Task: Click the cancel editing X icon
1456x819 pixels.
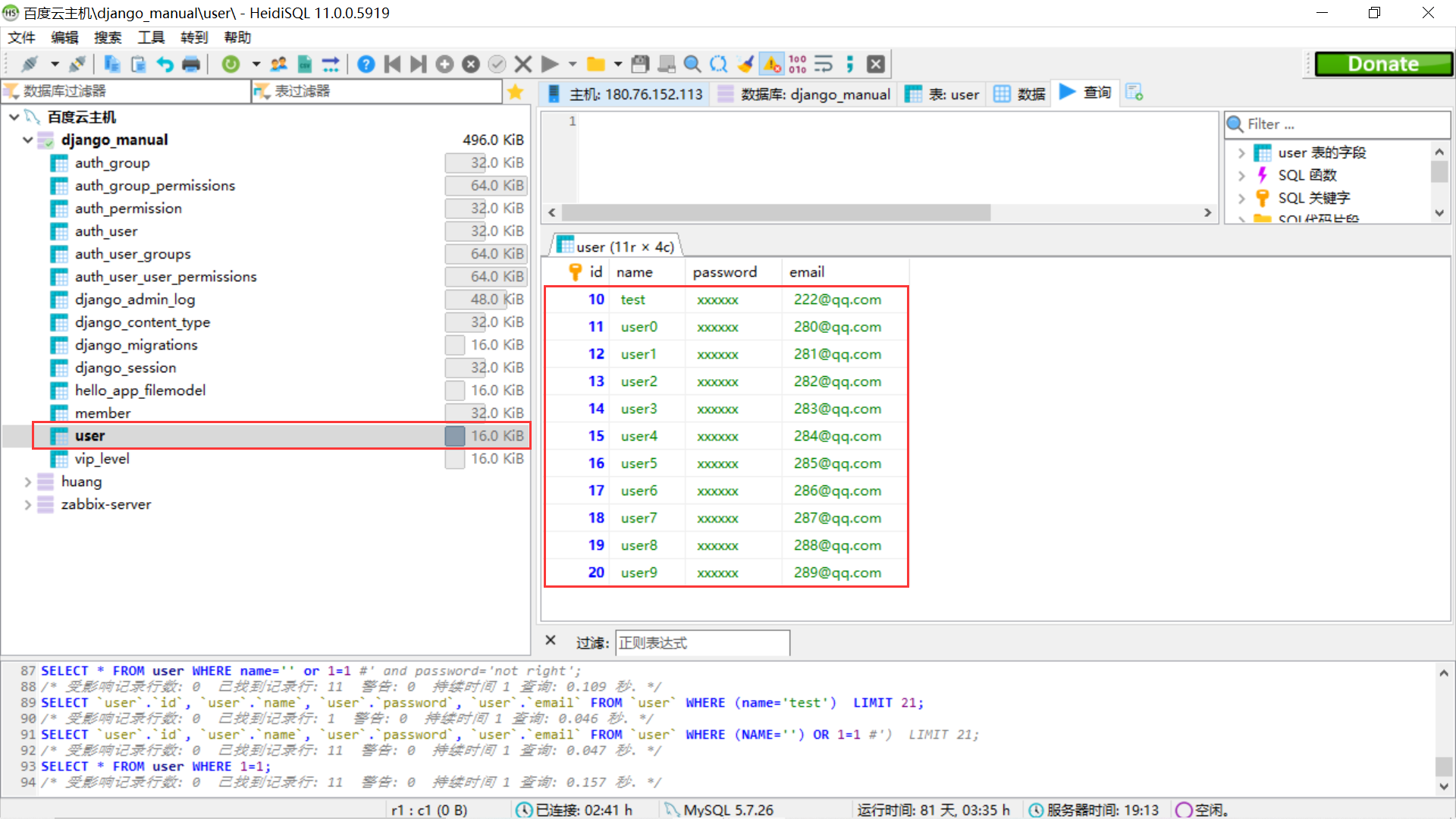Action: [523, 64]
